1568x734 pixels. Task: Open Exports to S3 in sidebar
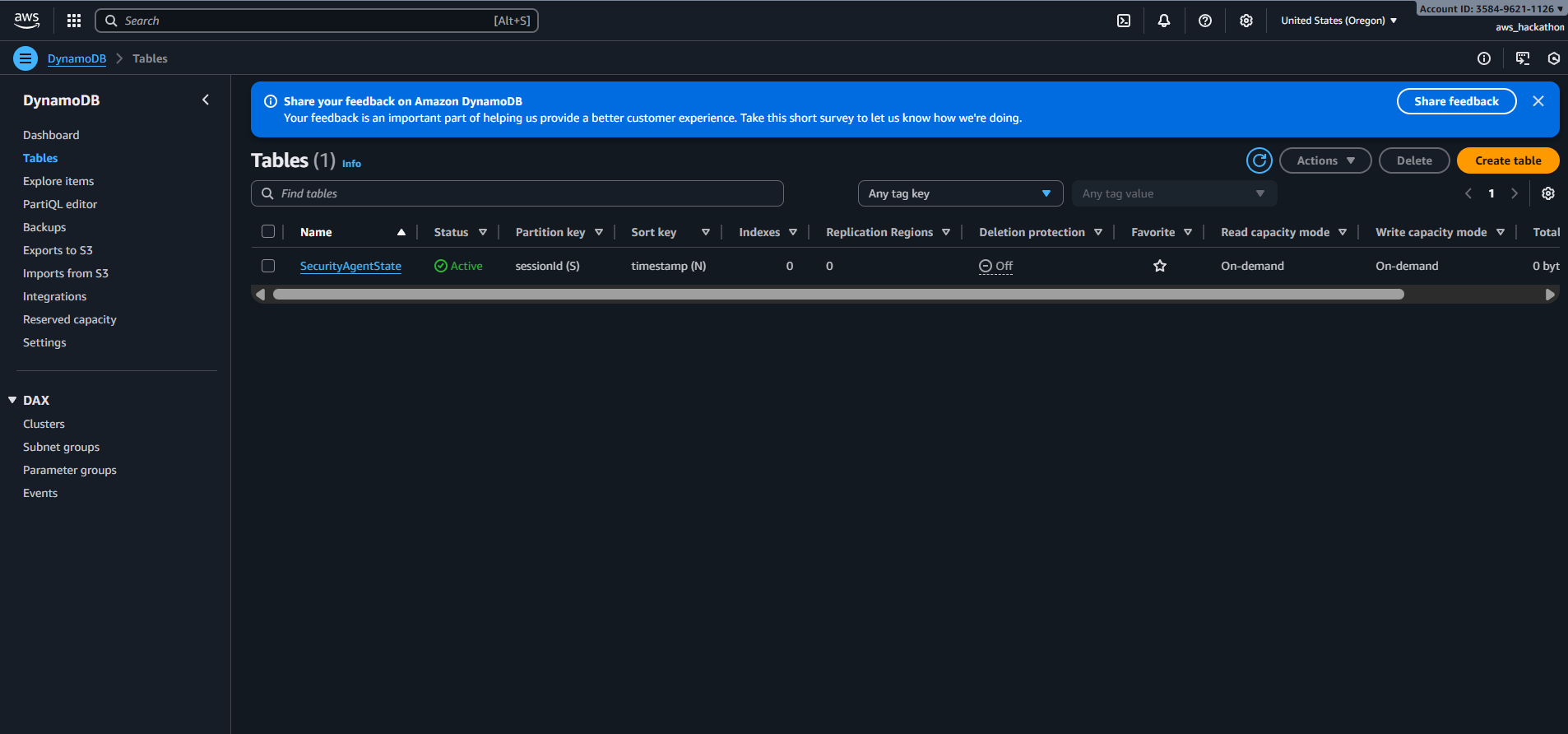point(58,250)
